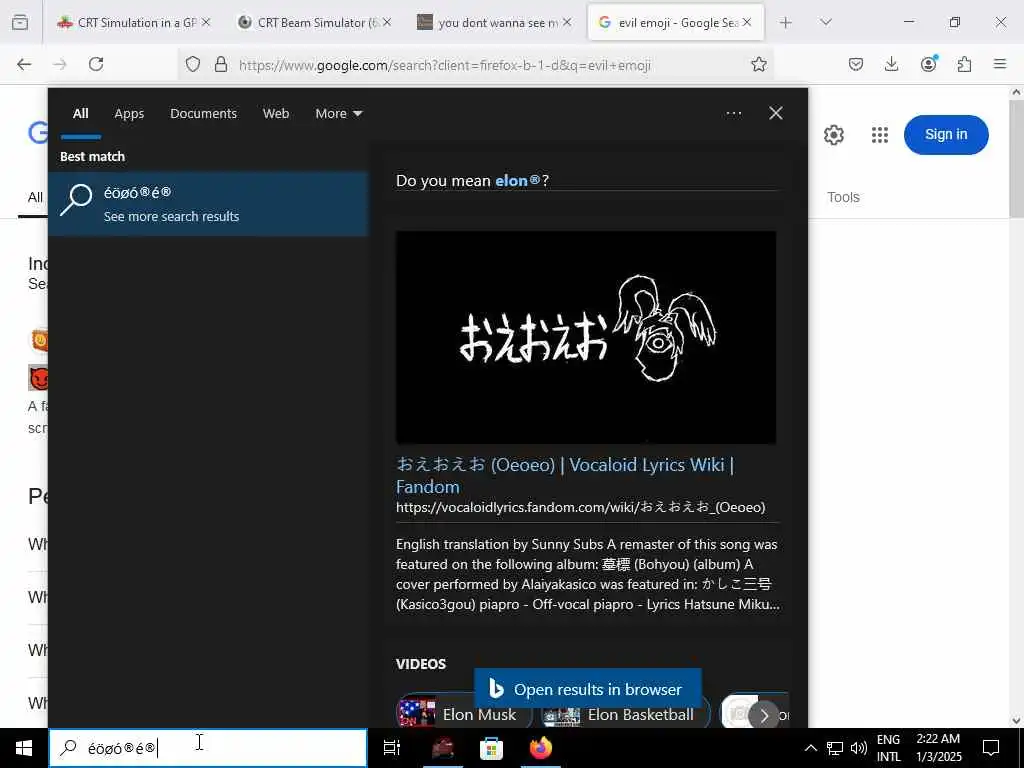The height and width of the screenshot is (768, 1024).
Task: Open the Pocket save icon
Action: [x=856, y=64]
